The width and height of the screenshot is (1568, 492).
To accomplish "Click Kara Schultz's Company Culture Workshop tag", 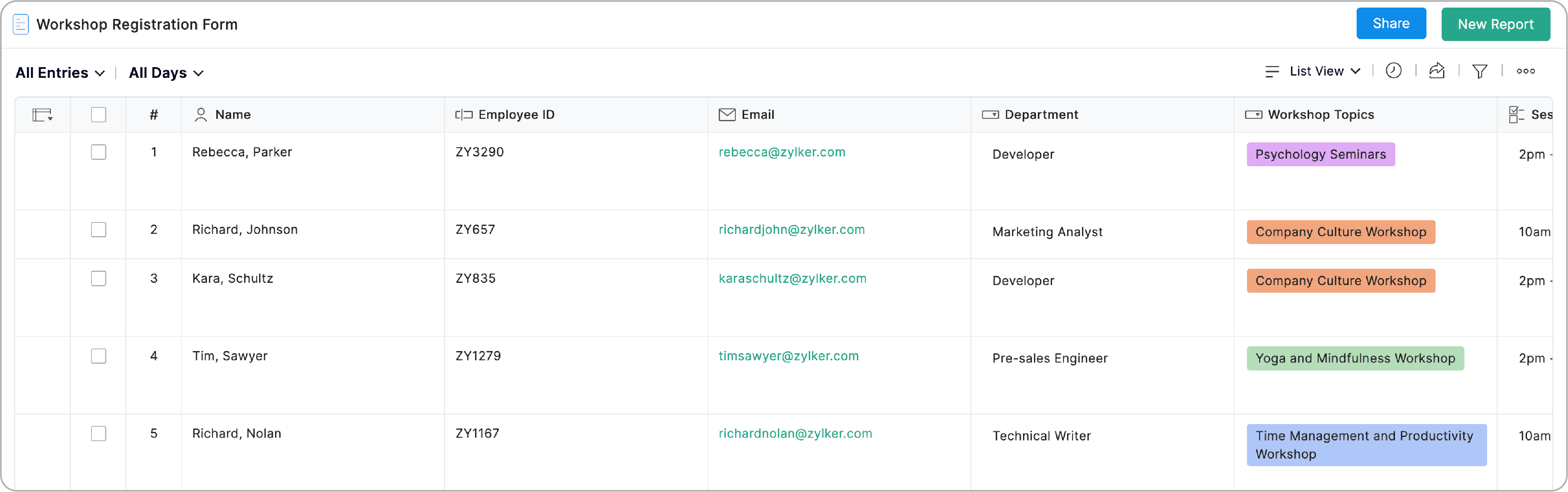I will 1340,281.
